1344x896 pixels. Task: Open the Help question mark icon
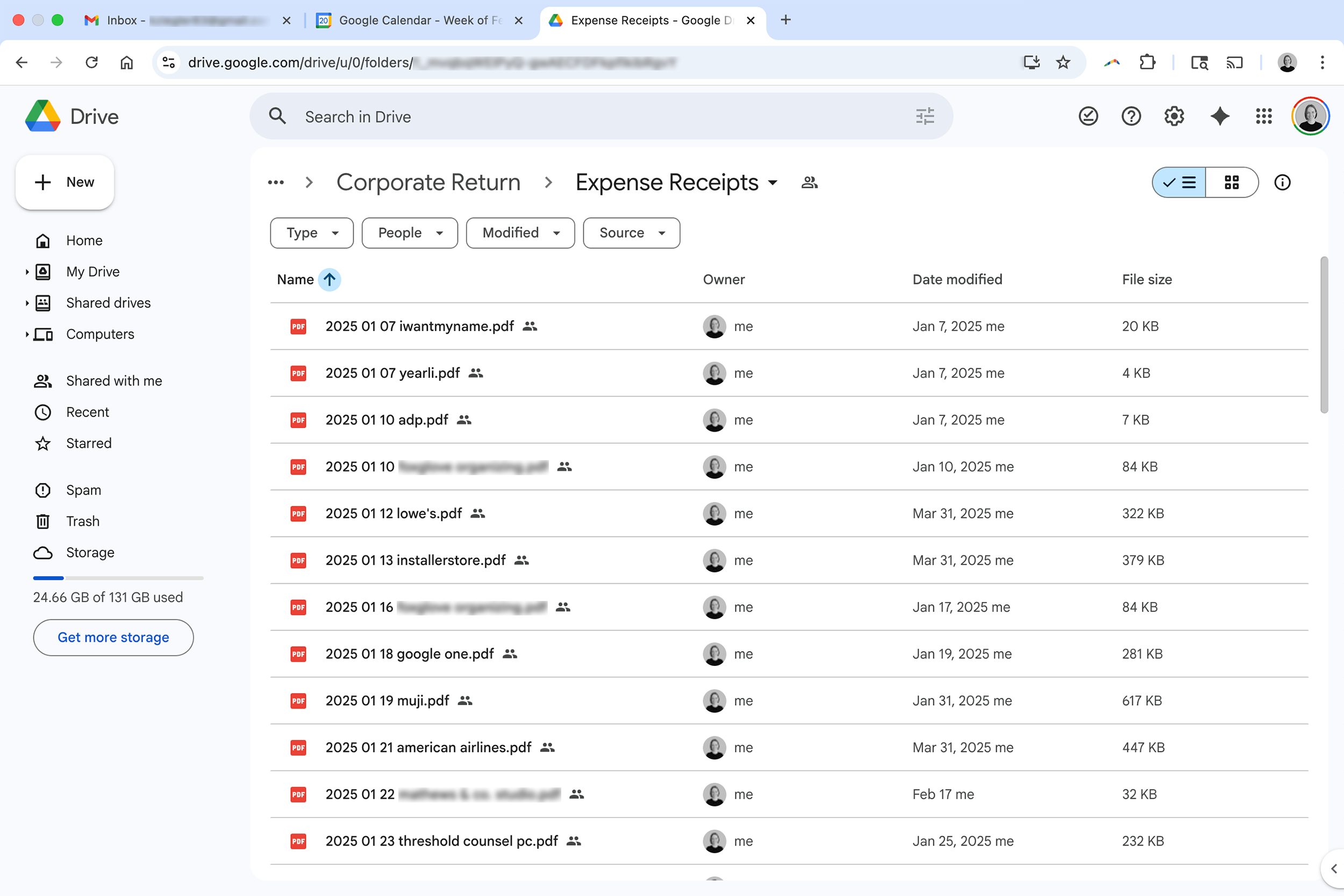1131,117
